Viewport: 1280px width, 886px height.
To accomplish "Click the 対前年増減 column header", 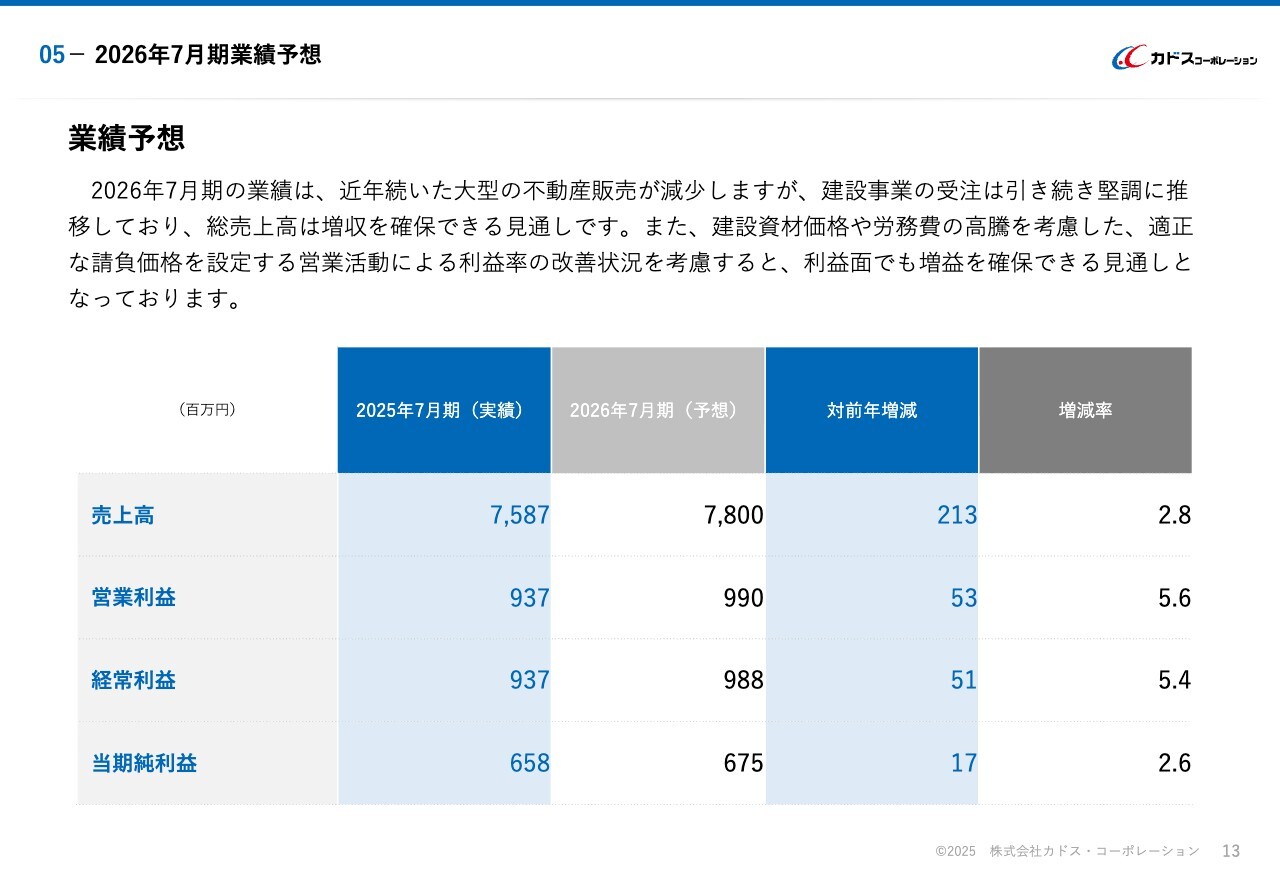I will coord(872,410).
